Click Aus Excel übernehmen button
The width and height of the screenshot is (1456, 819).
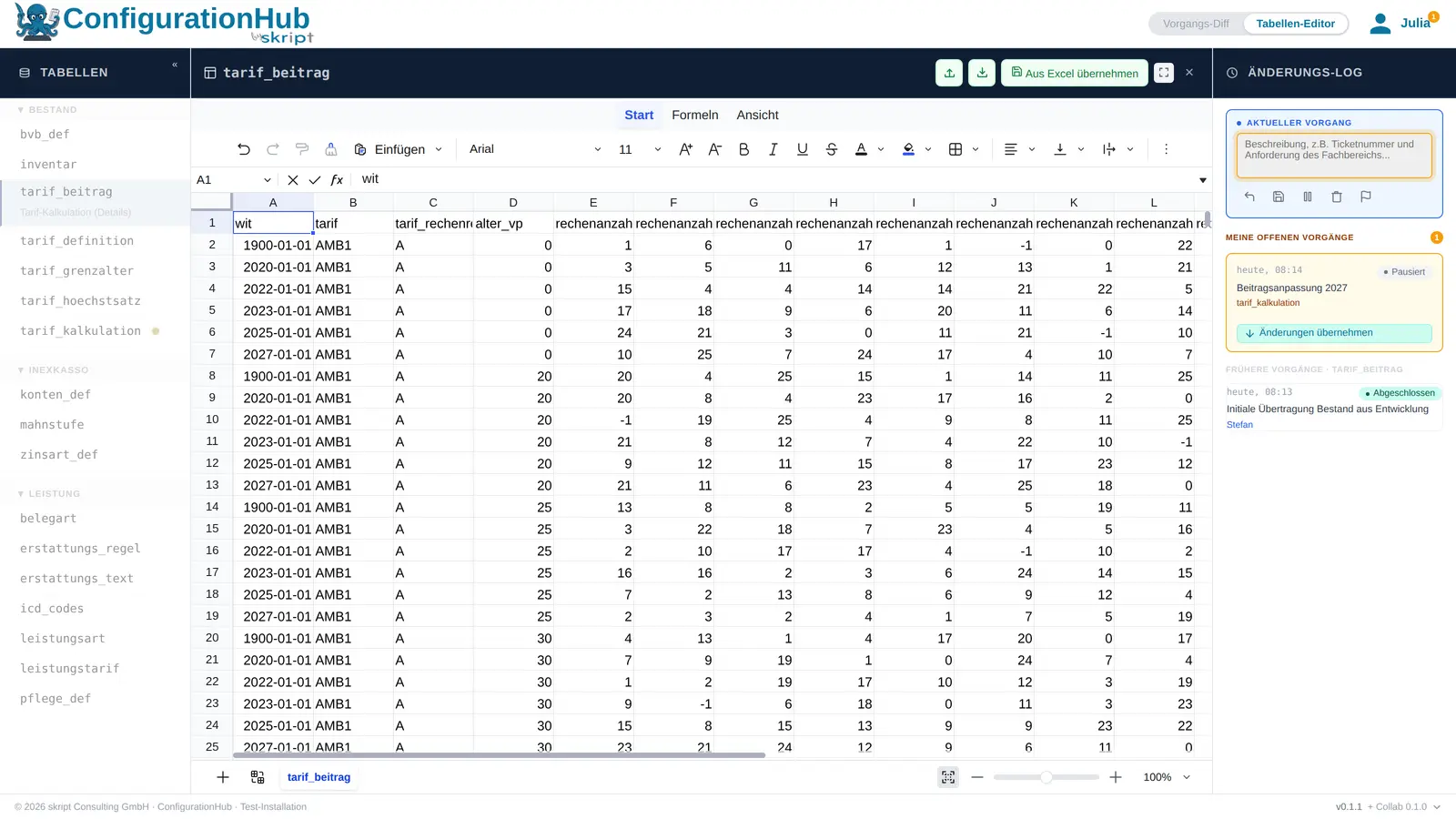[x=1074, y=73]
